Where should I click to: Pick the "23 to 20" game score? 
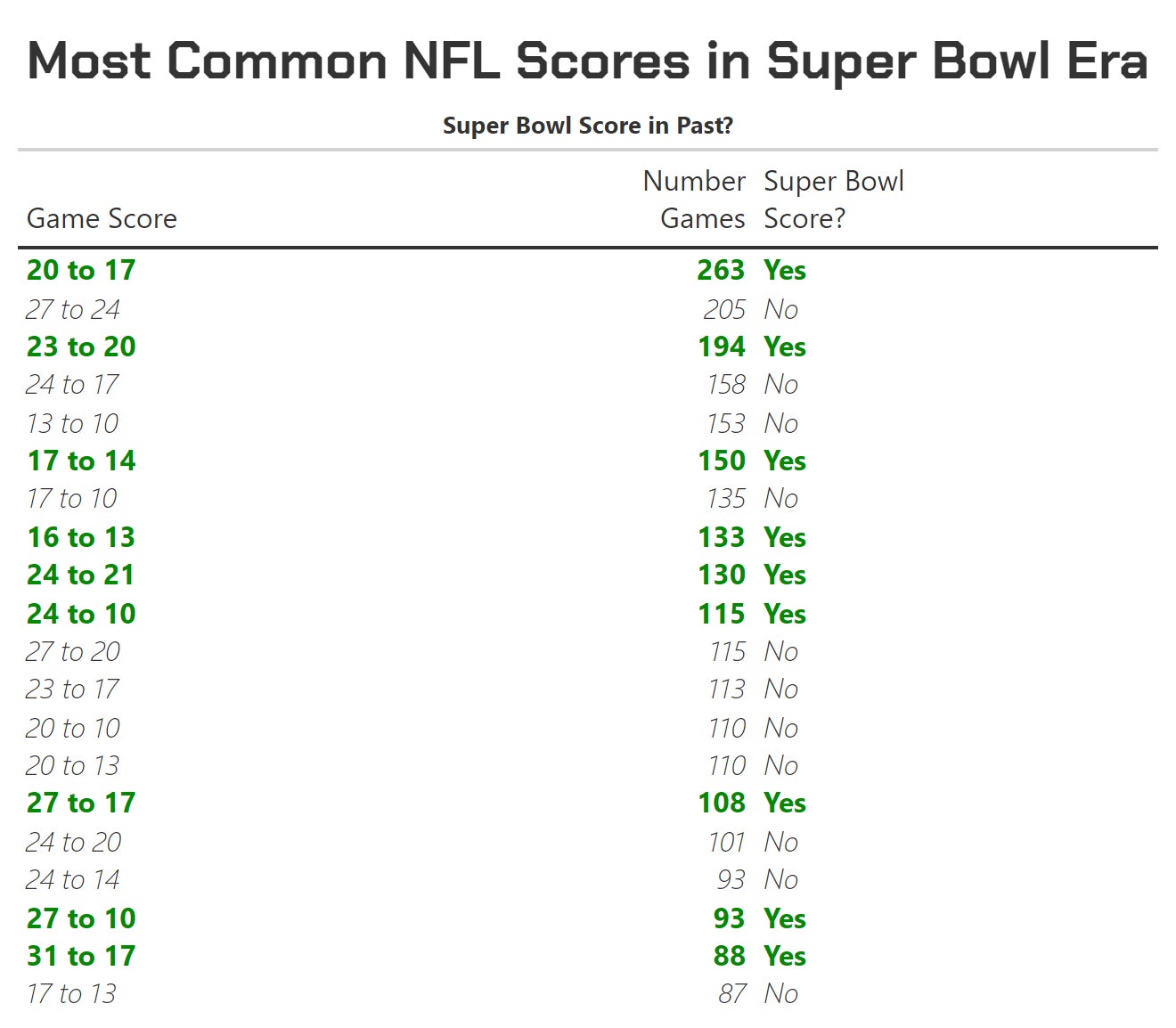(x=81, y=347)
